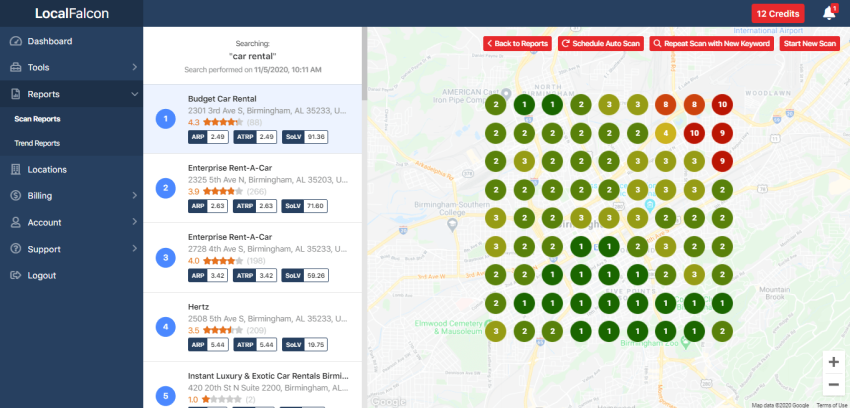Expand the Account menu chevron
The image size is (850, 408).
coord(134,222)
